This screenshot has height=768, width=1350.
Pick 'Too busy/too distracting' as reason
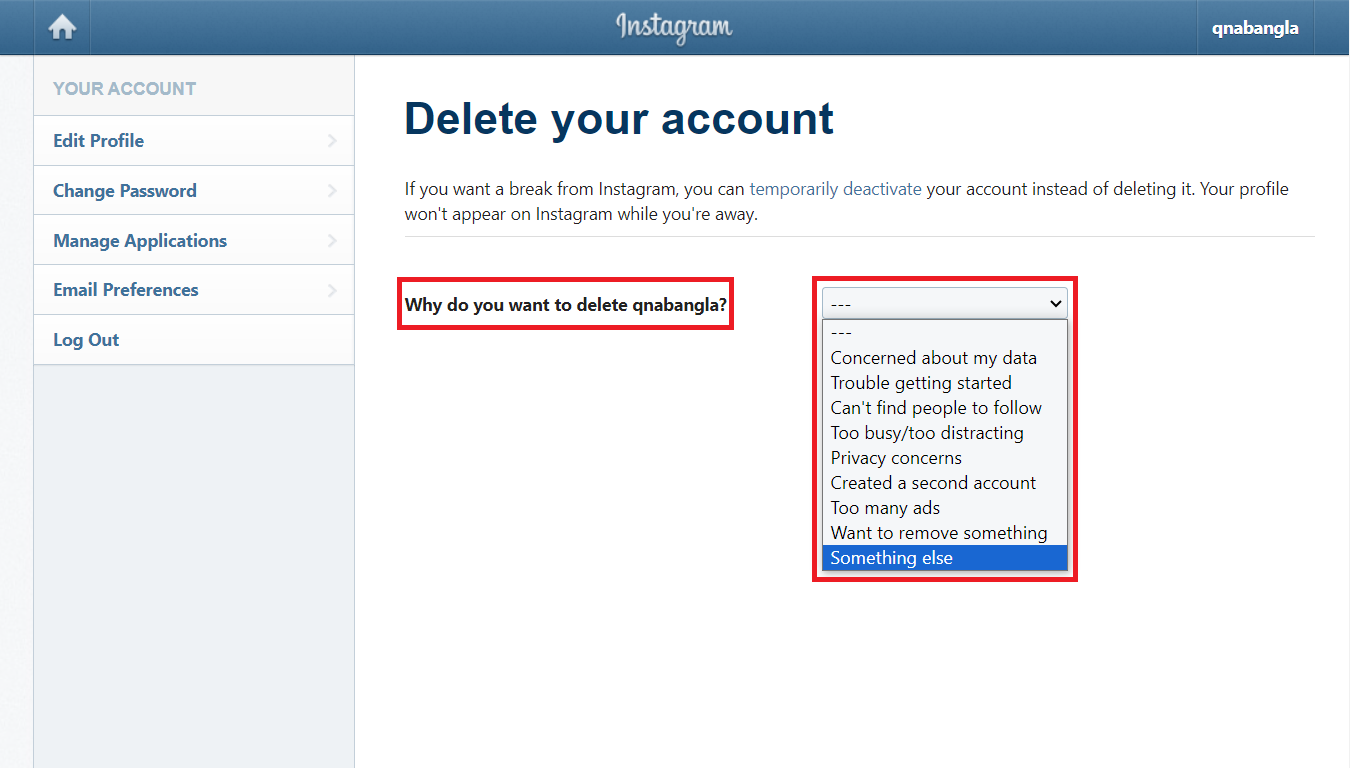(926, 432)
